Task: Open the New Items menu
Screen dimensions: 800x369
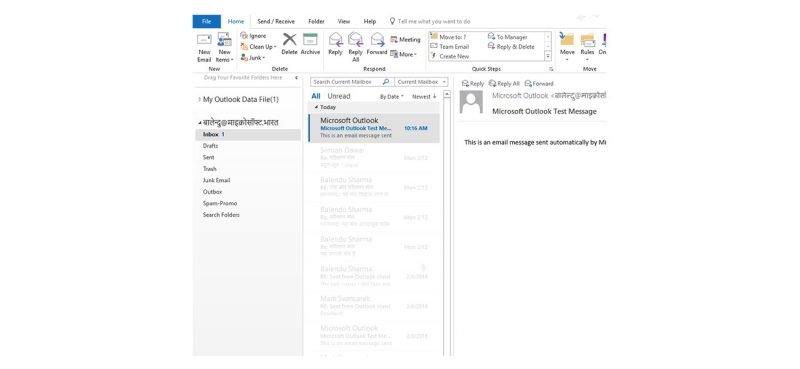Action: pos(224,47)
